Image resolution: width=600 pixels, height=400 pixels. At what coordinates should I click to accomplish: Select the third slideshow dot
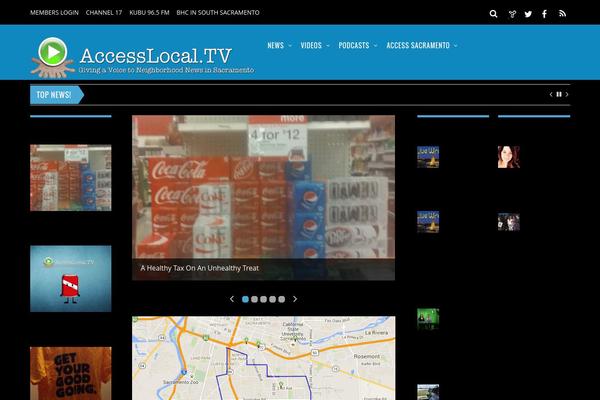pyautogui.click(x=263, y=299)
